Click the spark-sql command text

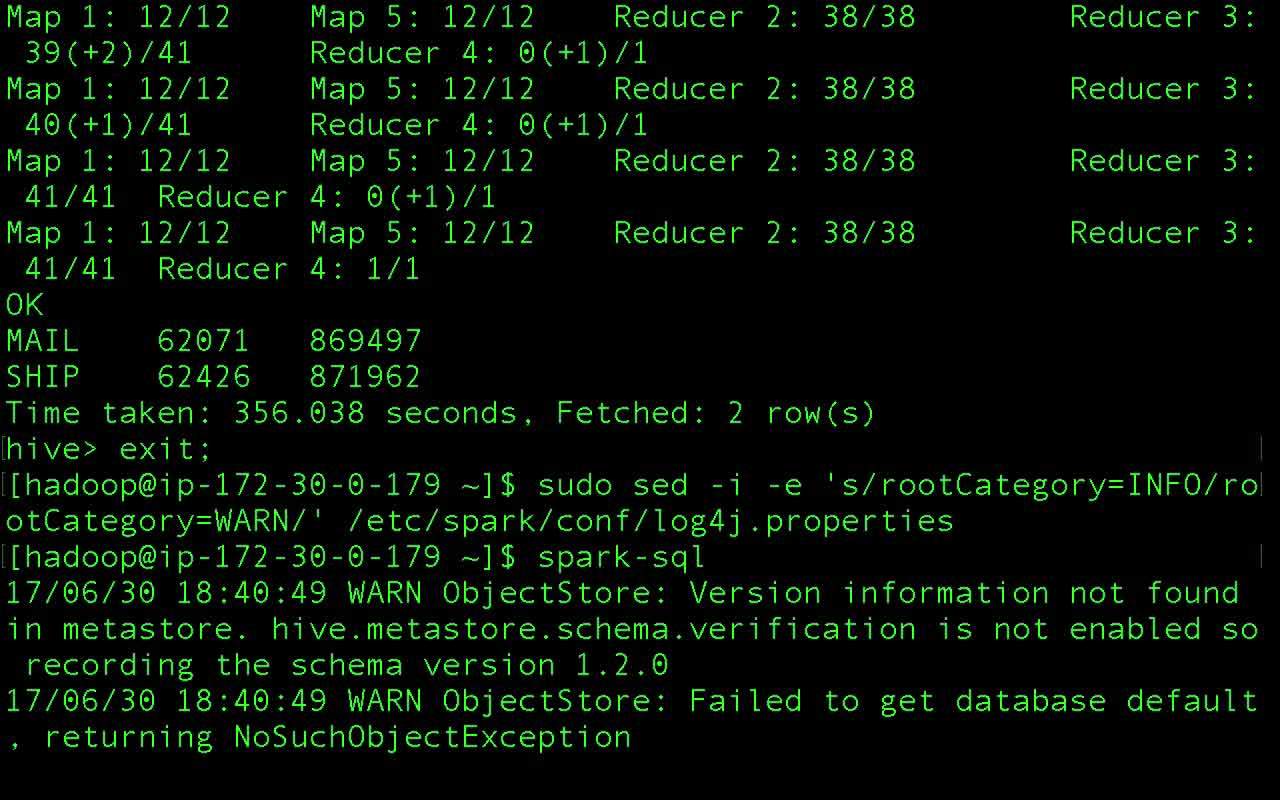621,557
